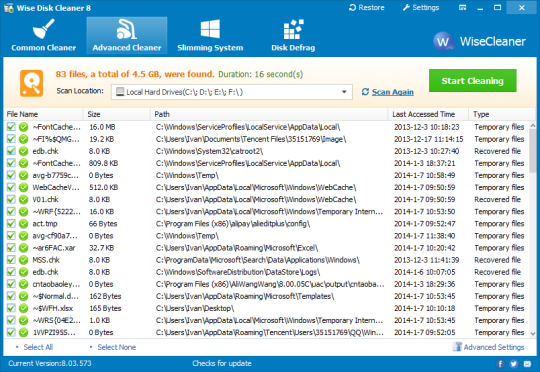Click green status icon for ~$WFH.xlsx row

point(23,308)
